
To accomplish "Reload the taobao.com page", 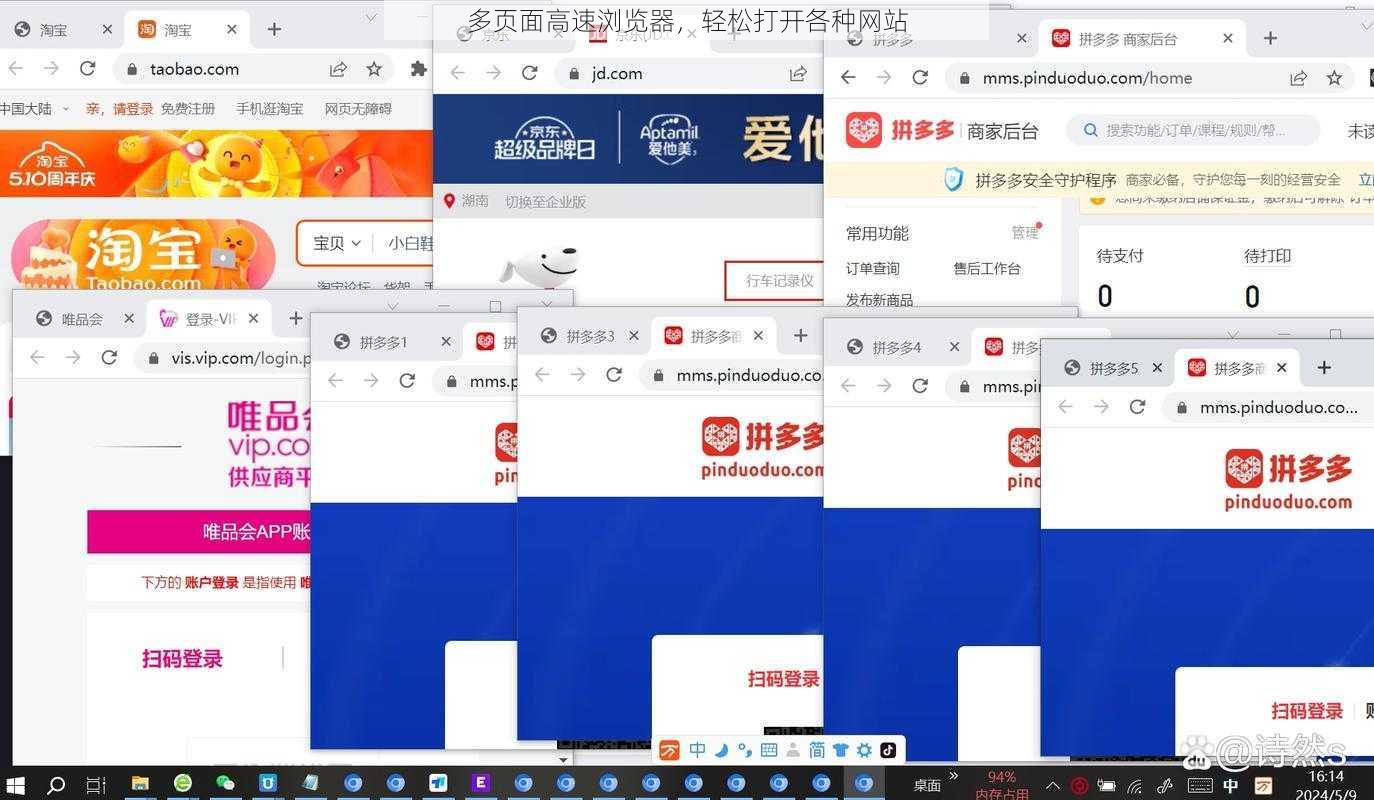I will 88,69.
